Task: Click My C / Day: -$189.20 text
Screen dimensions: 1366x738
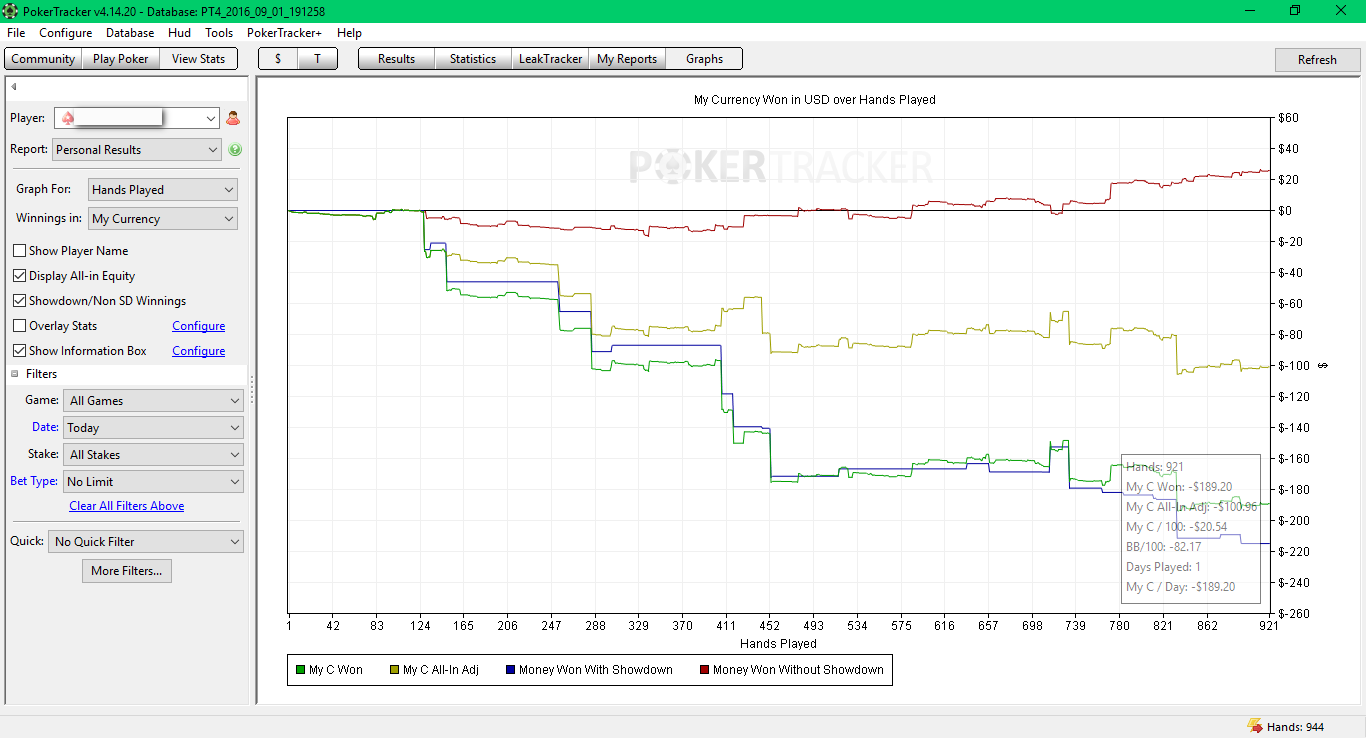Action: coord(1181,587)
